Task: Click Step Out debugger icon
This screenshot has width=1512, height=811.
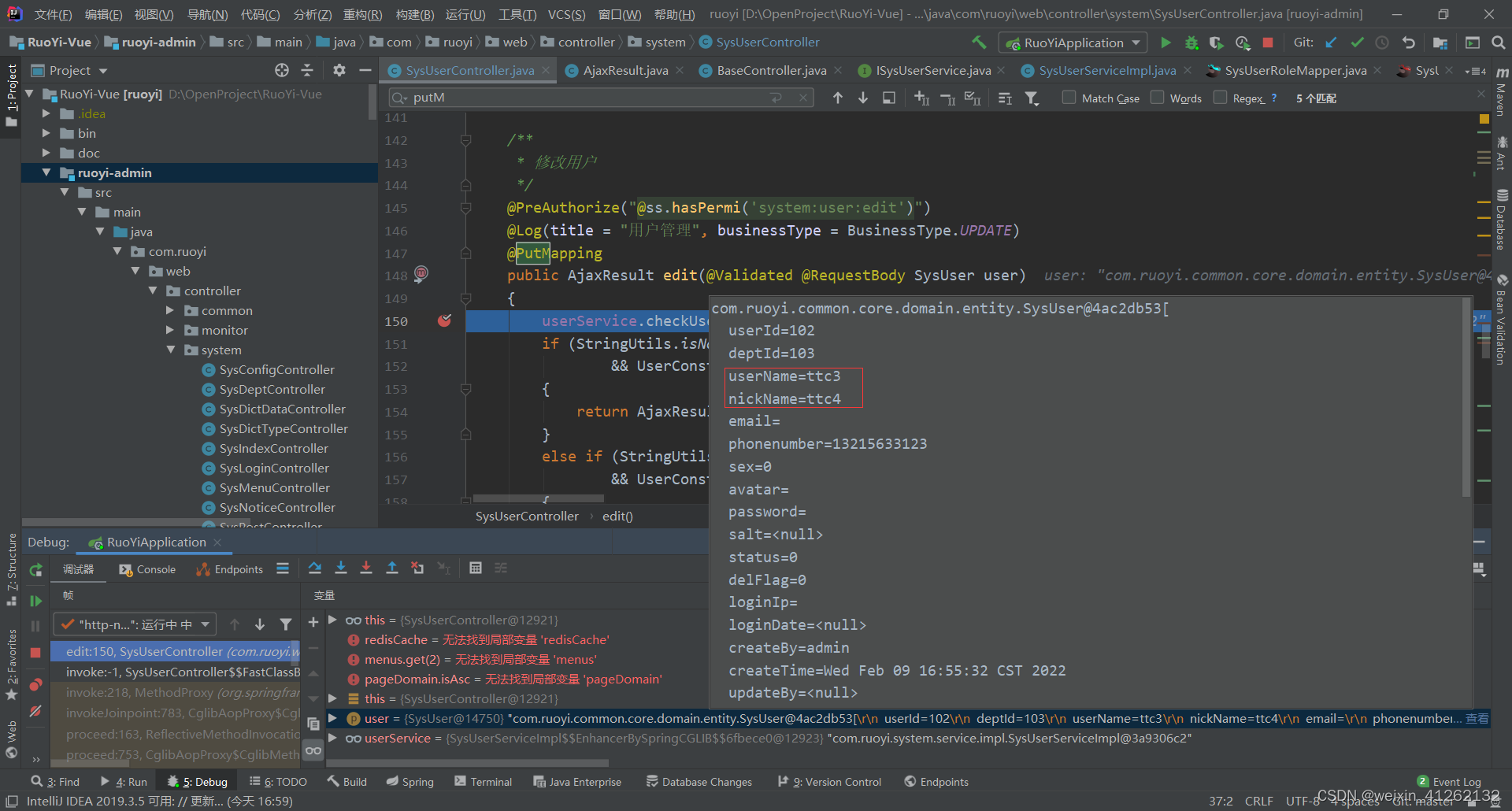Action: (392, 568)
